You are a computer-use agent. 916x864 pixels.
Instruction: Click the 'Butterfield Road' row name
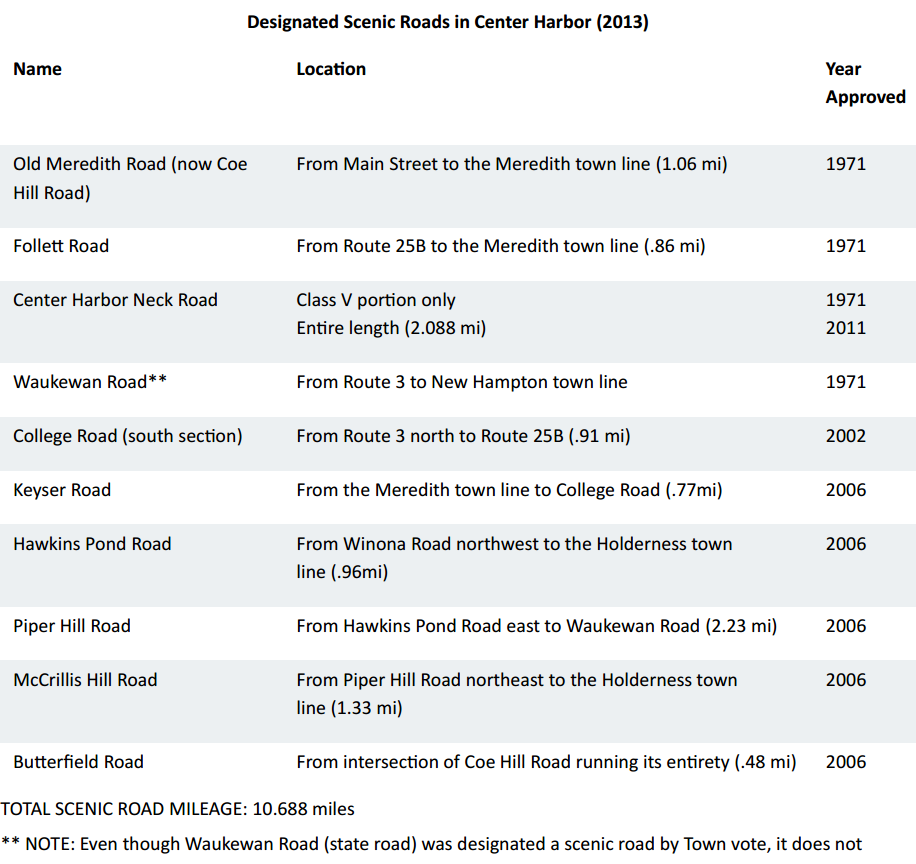coord(78,762)
